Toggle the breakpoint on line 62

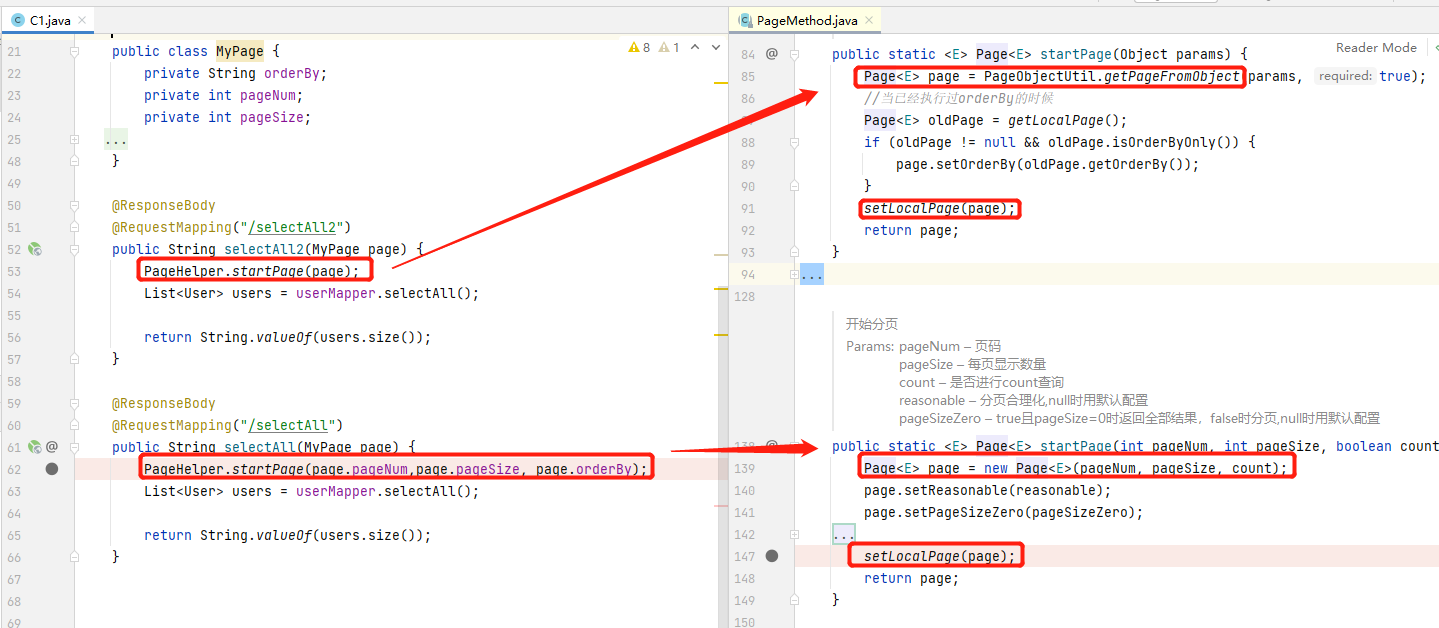coord(52,469)
